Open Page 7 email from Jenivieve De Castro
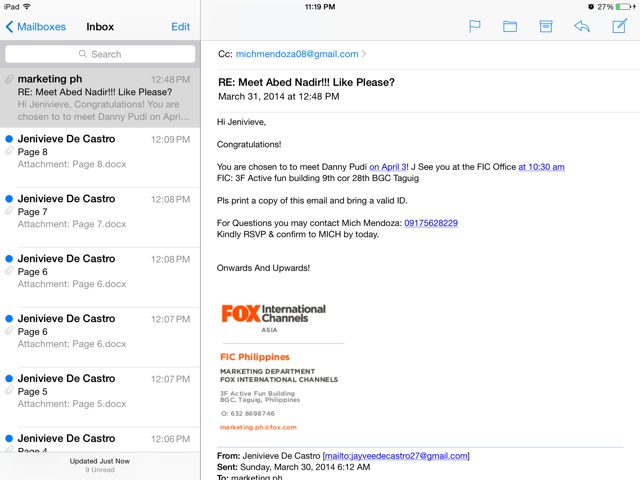The width and height of the screenshot is (640, 480). coord(100,218)
